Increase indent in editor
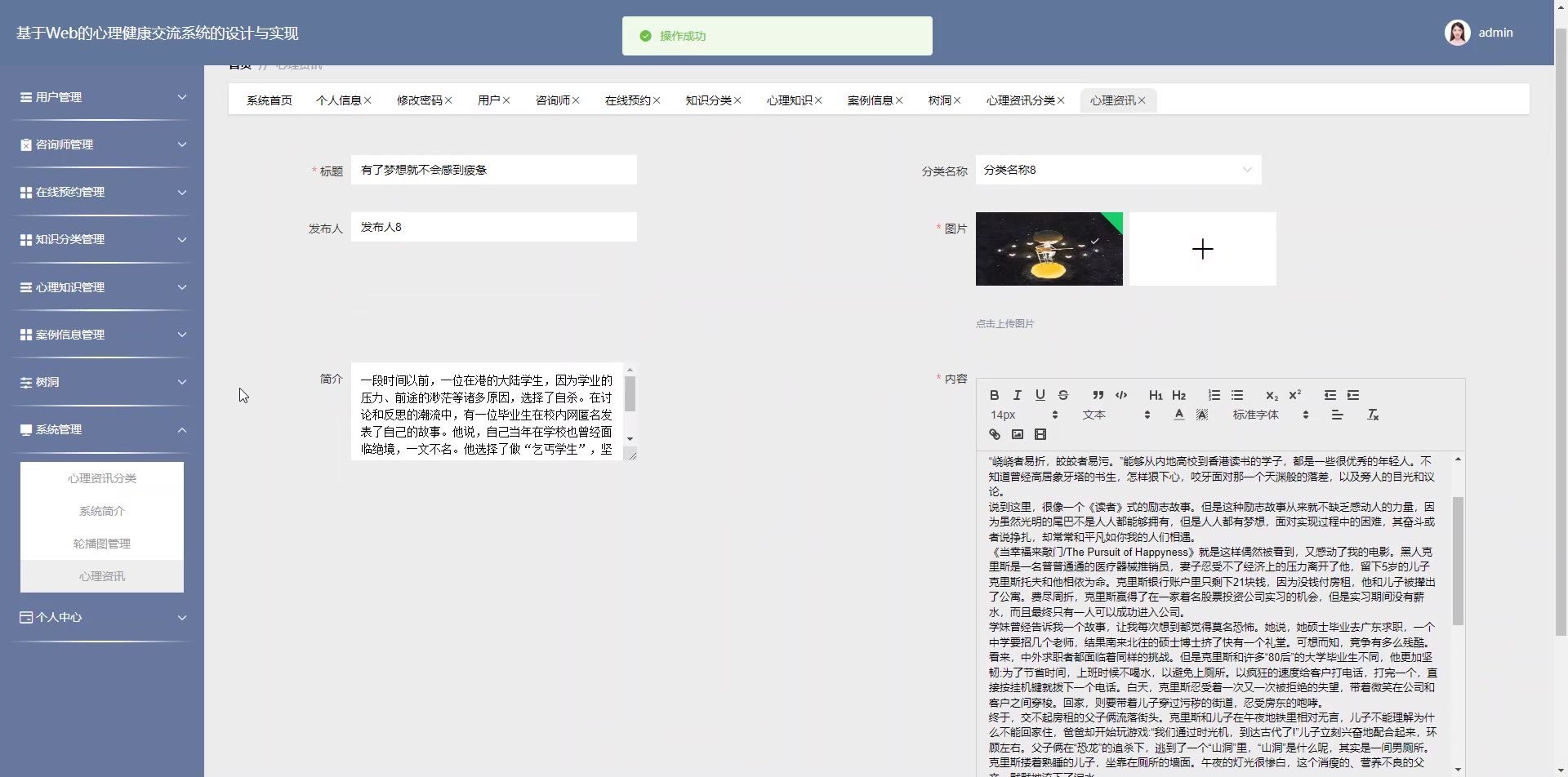Viewport: 1568px width, 777px height. point(1353,395)
